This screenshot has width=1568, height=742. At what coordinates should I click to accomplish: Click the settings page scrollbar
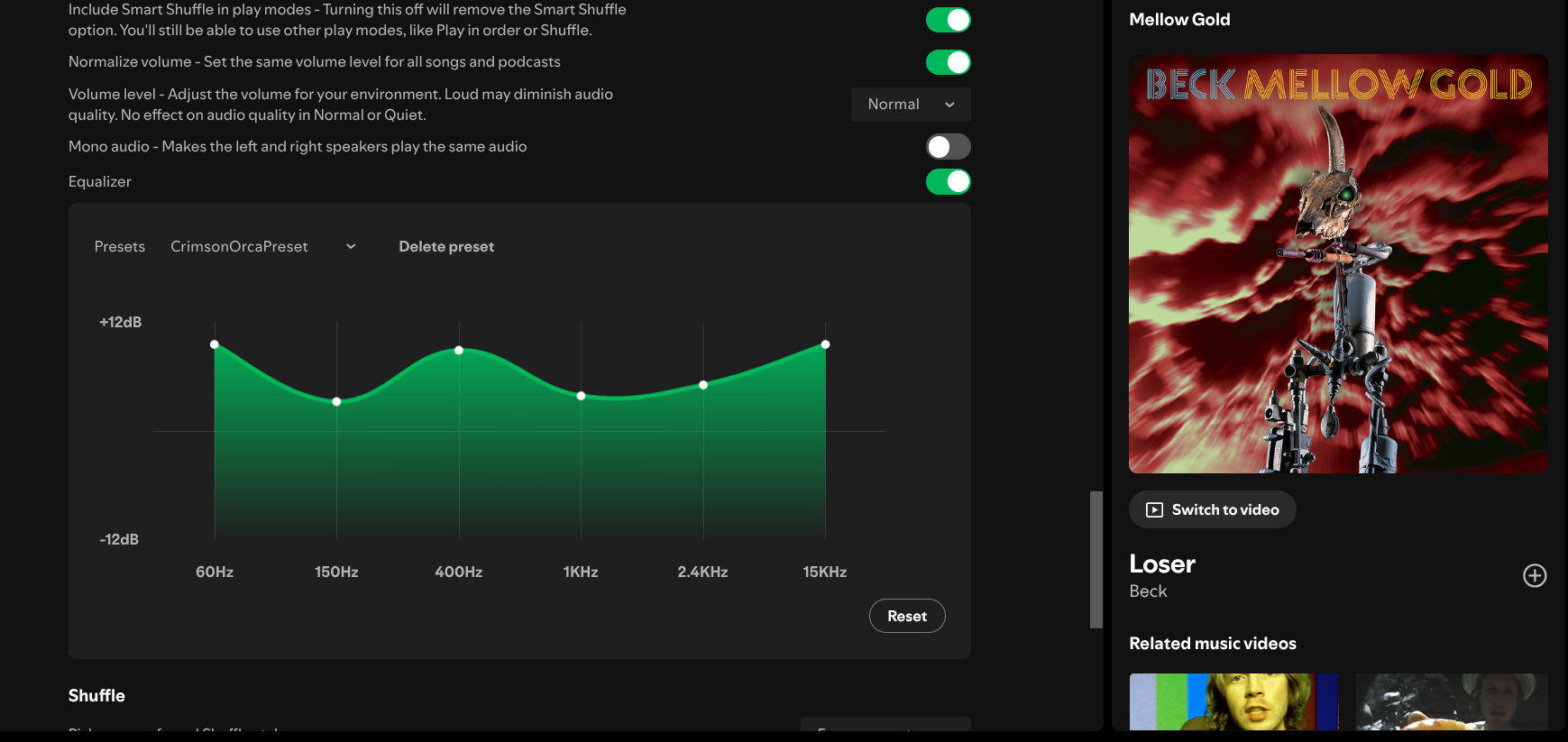click(1096, 559)
